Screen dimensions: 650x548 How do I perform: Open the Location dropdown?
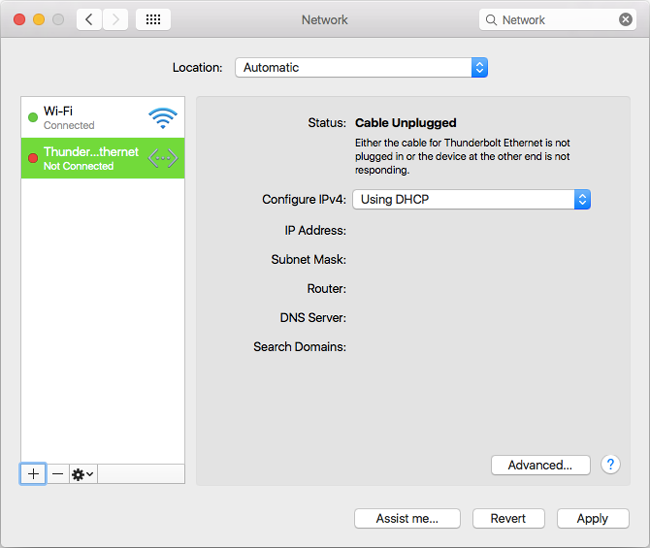[361, 67]
